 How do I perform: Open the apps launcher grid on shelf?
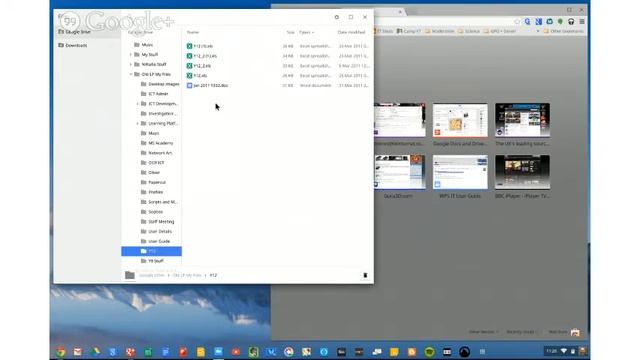click(482, 351)
